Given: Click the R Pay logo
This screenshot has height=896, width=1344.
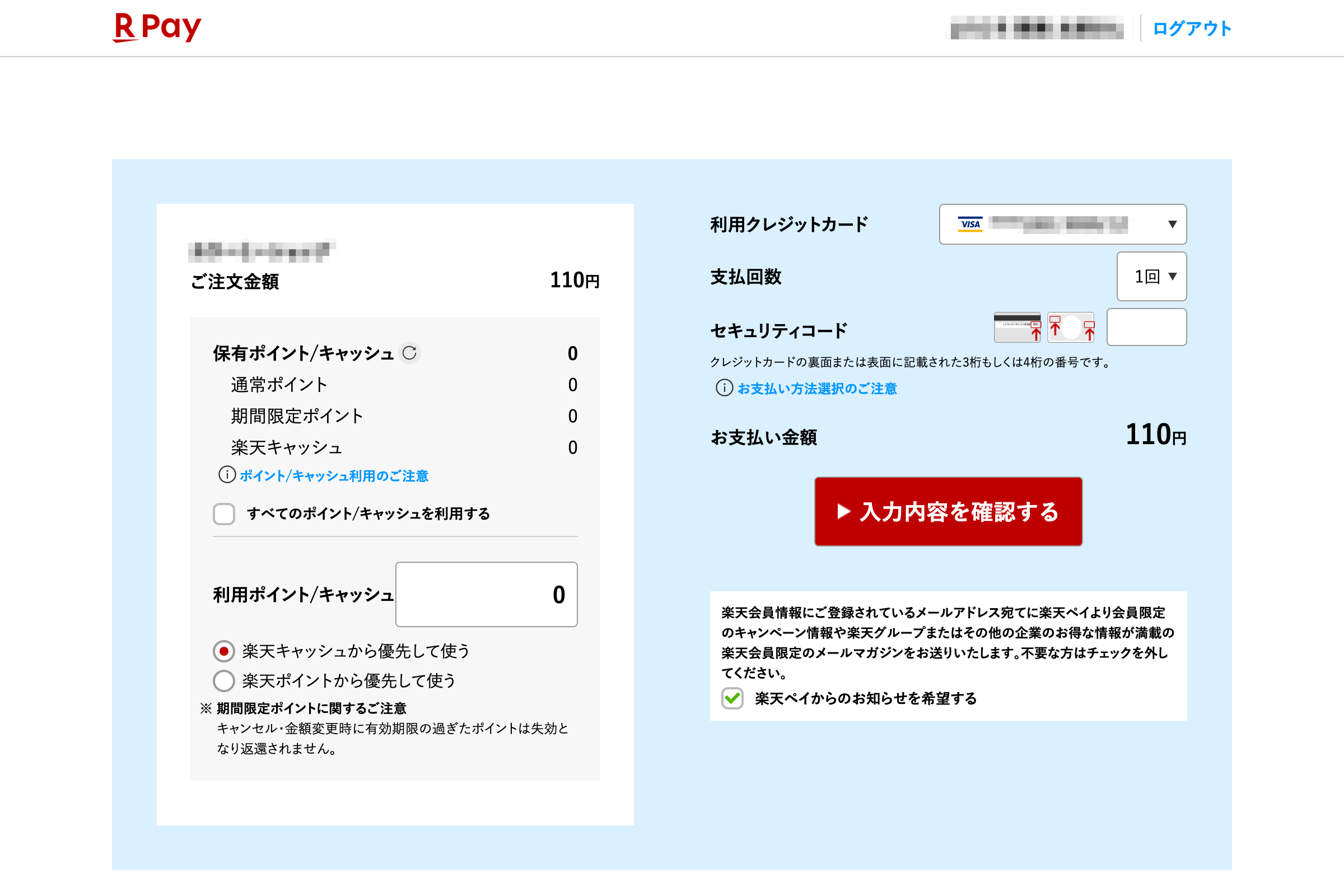Looking at the screenshot, I should click(x=157, y=27).
